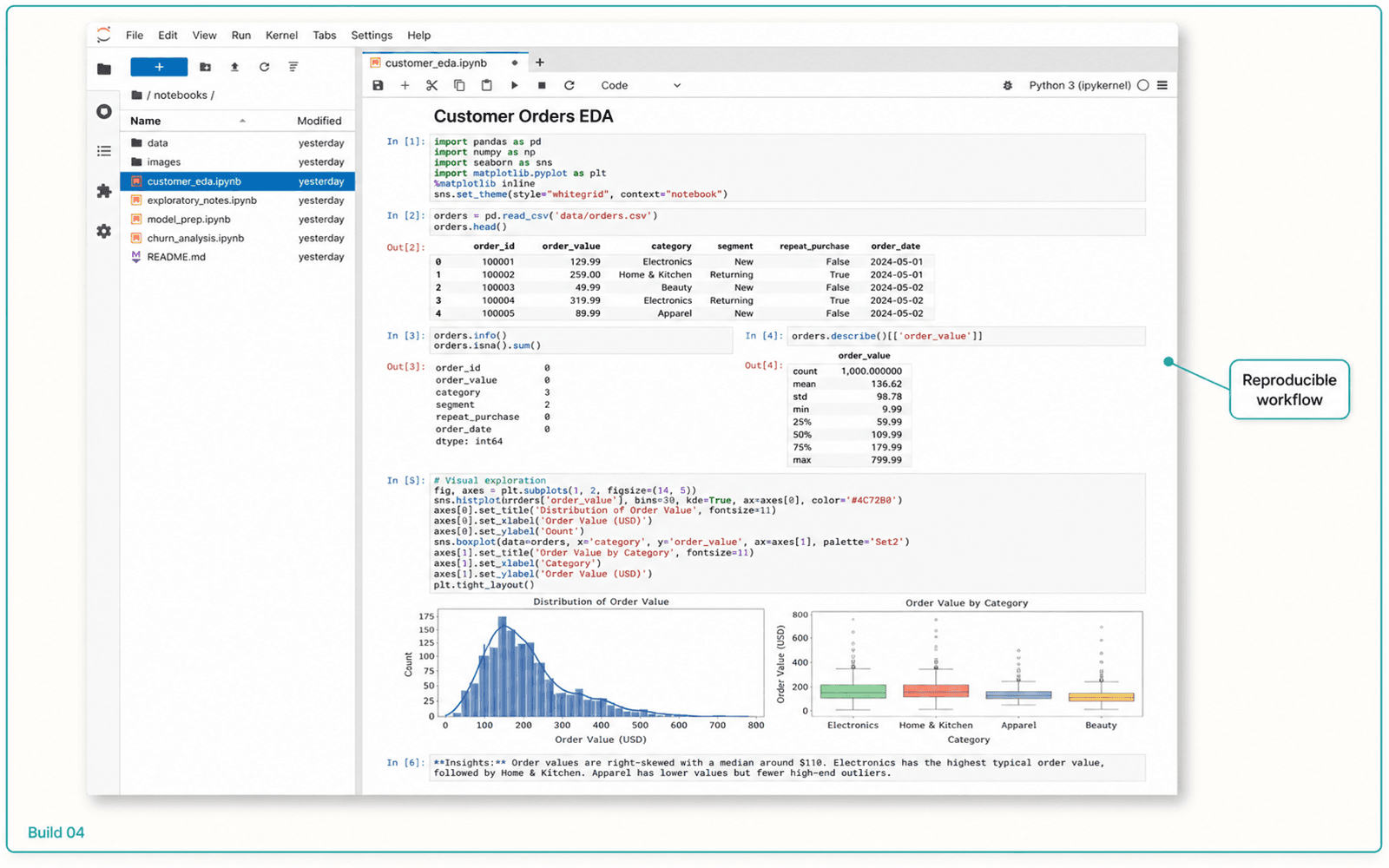
Task: Restart the kernel icon in notebook toolbar
Action: tap(569, 85)
